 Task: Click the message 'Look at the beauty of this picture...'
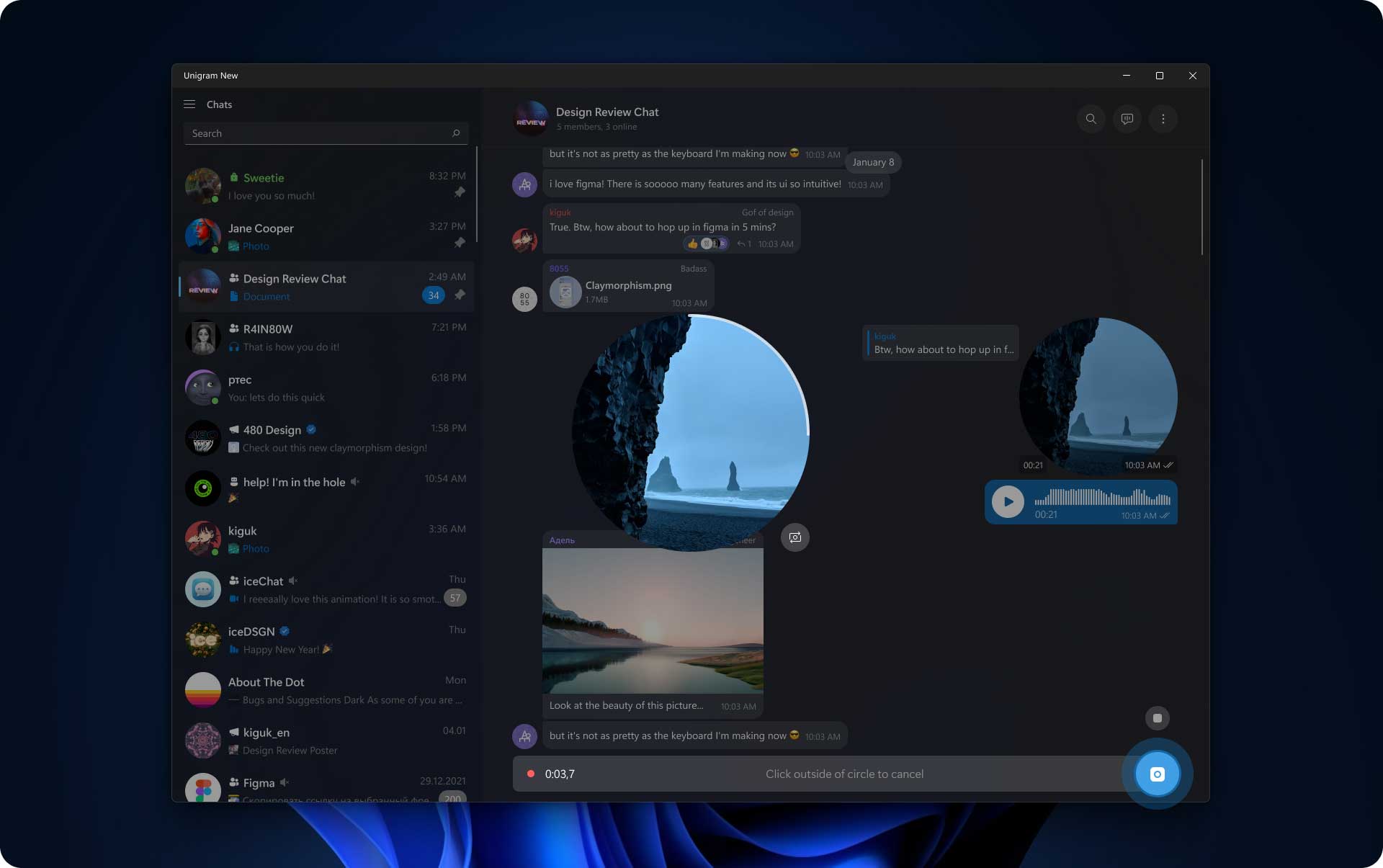pyautogui.click(x=626, y=706)
